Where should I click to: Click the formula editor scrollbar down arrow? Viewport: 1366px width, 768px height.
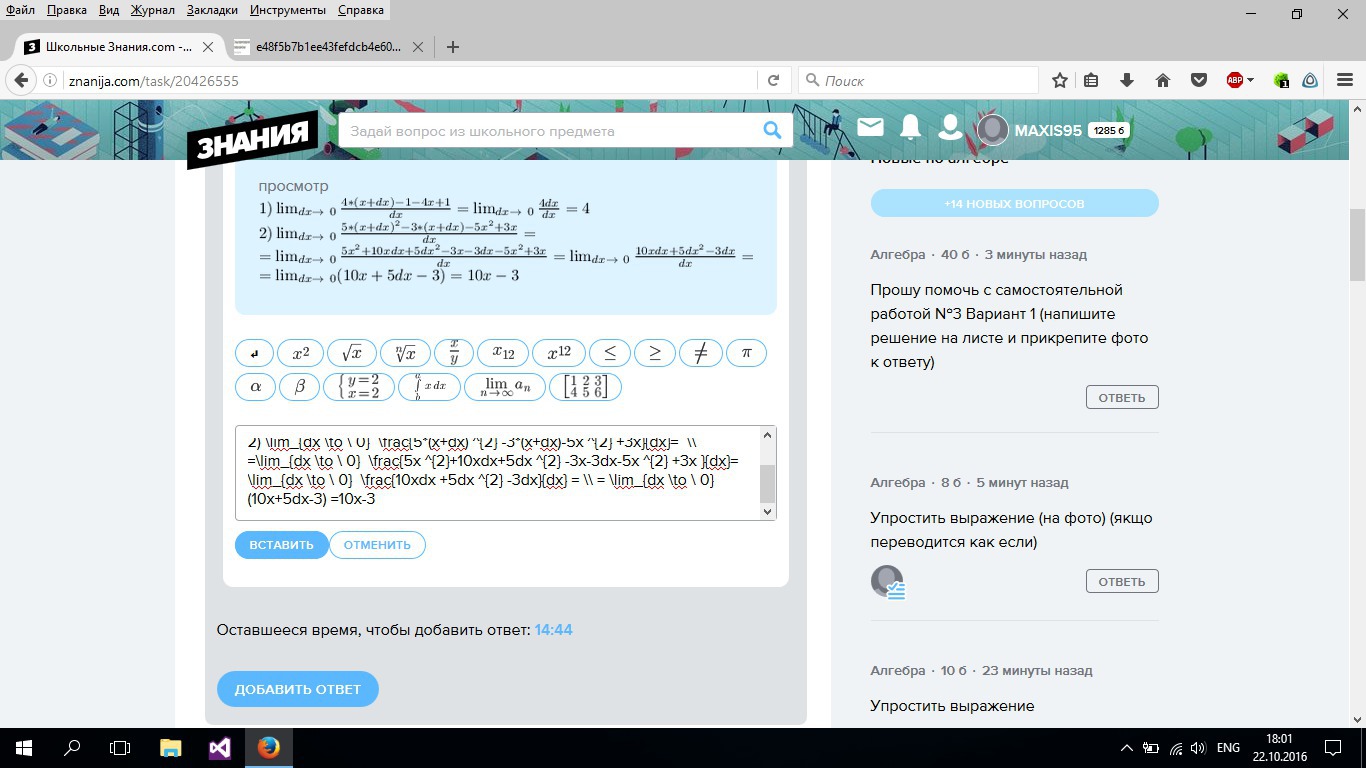(768, 511)
